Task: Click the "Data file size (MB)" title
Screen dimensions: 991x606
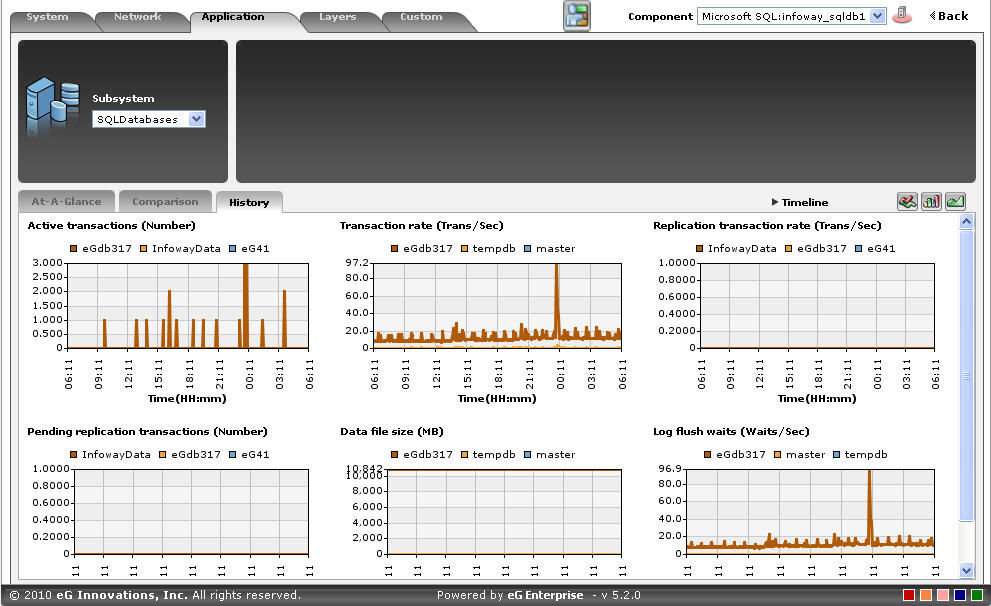Action: coord(392,432)
